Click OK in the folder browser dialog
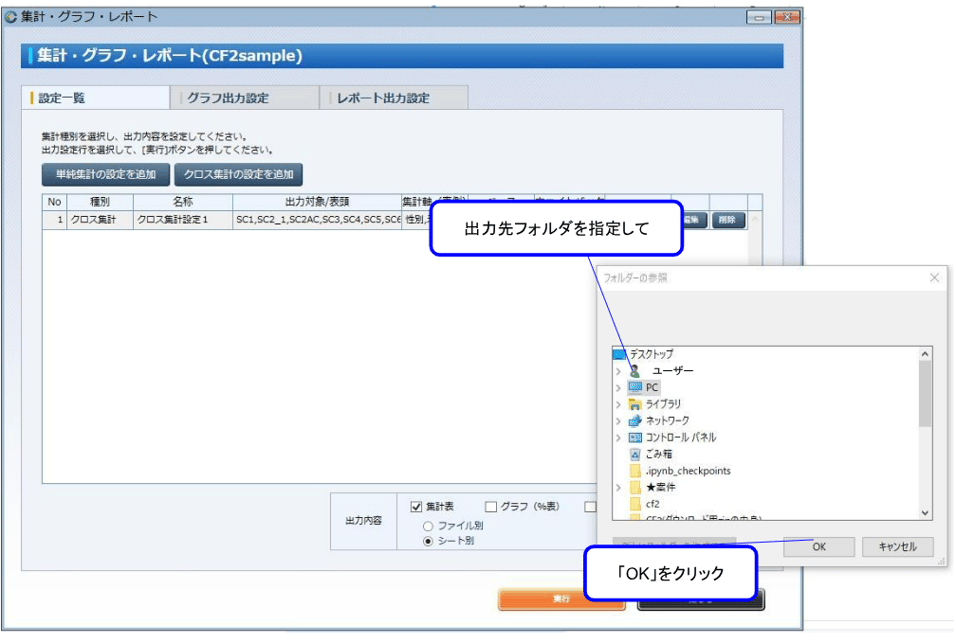Viewport: 956px width, 643px height. (x=818, y=546)
